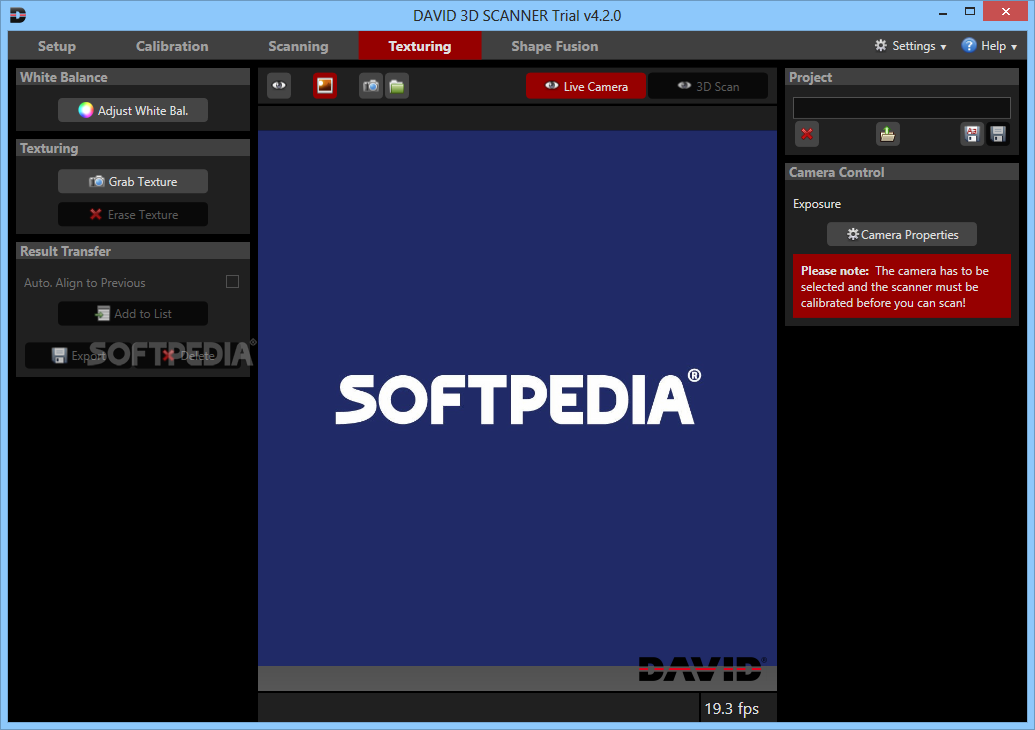1035x730 pixels.
Task: Click the 19.3 fps status readout
Action: 731,709
